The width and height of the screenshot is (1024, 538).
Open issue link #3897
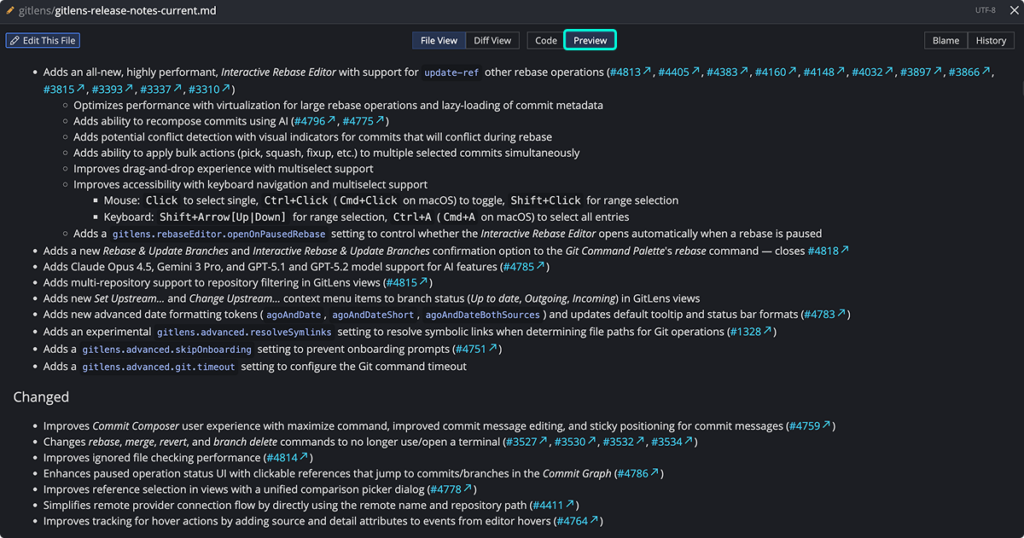[920, 72]
